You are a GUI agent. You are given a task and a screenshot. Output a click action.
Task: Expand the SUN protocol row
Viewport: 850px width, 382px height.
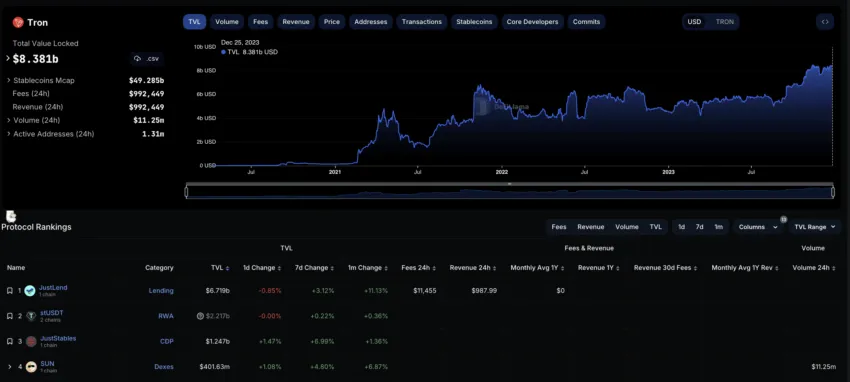click(x=10, y=367)
